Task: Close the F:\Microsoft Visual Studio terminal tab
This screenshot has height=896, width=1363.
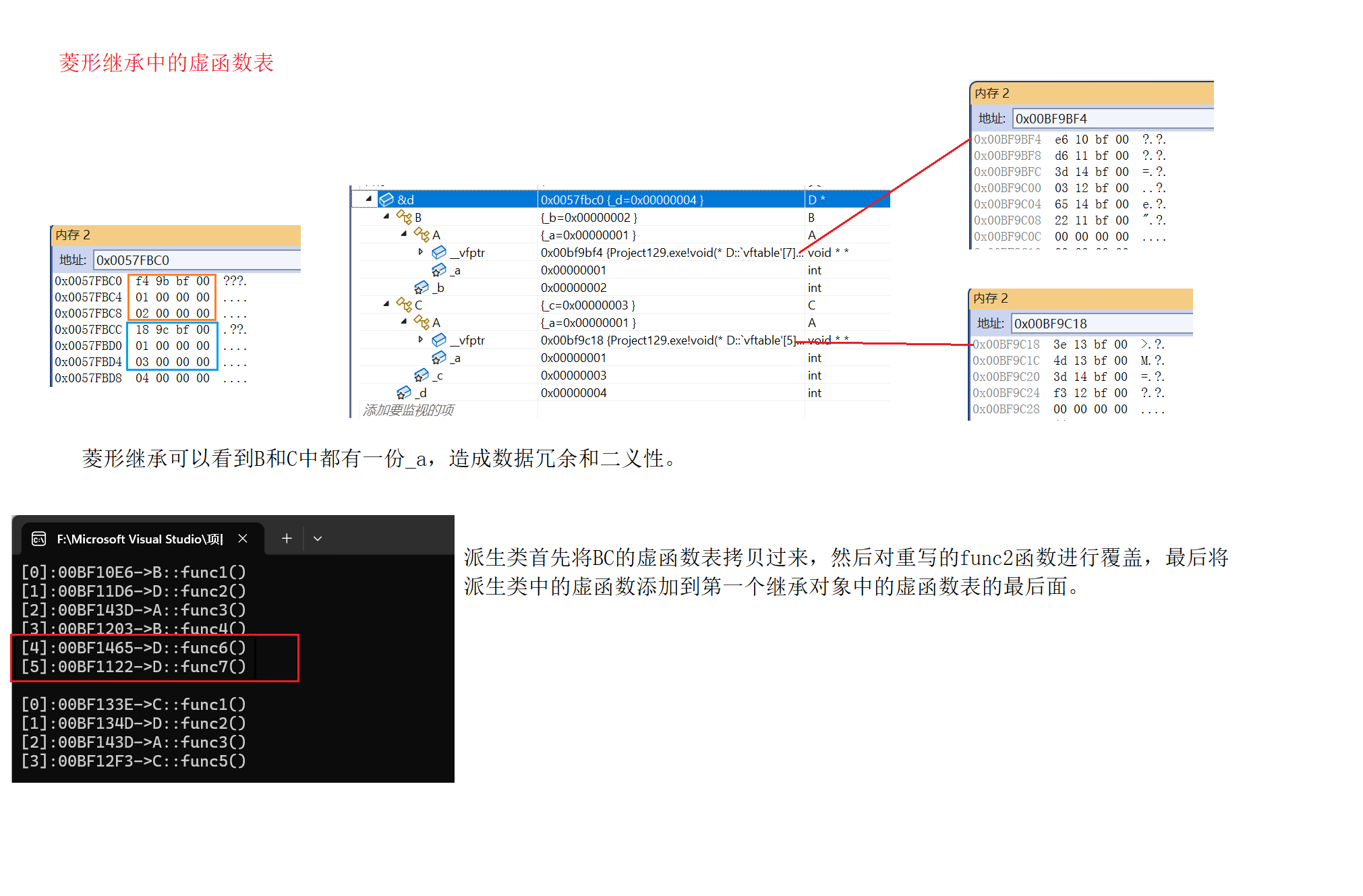Action: click(243, 539)
